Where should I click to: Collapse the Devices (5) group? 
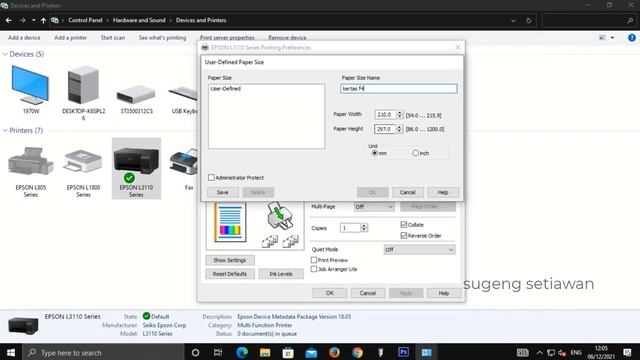pyautogui.click(x=5, y=54)
